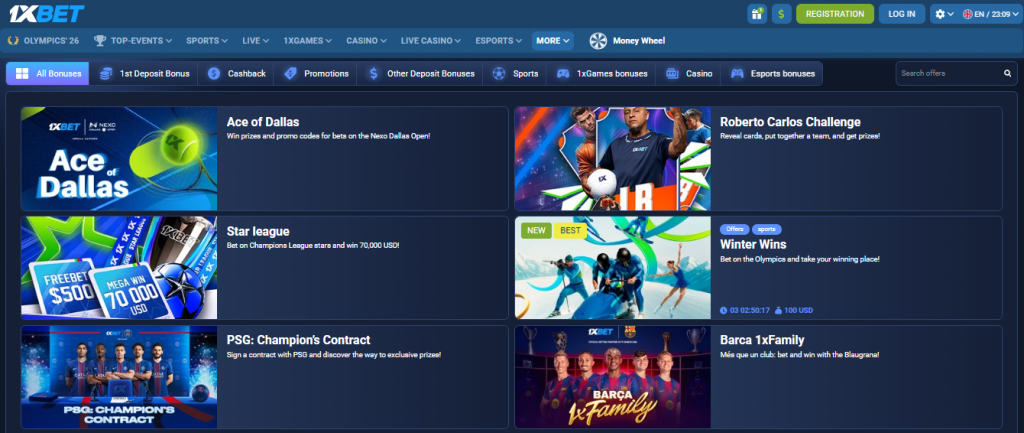Open the language EN selector
This screenshot has width=1024, height=433.
coord(988,14)
